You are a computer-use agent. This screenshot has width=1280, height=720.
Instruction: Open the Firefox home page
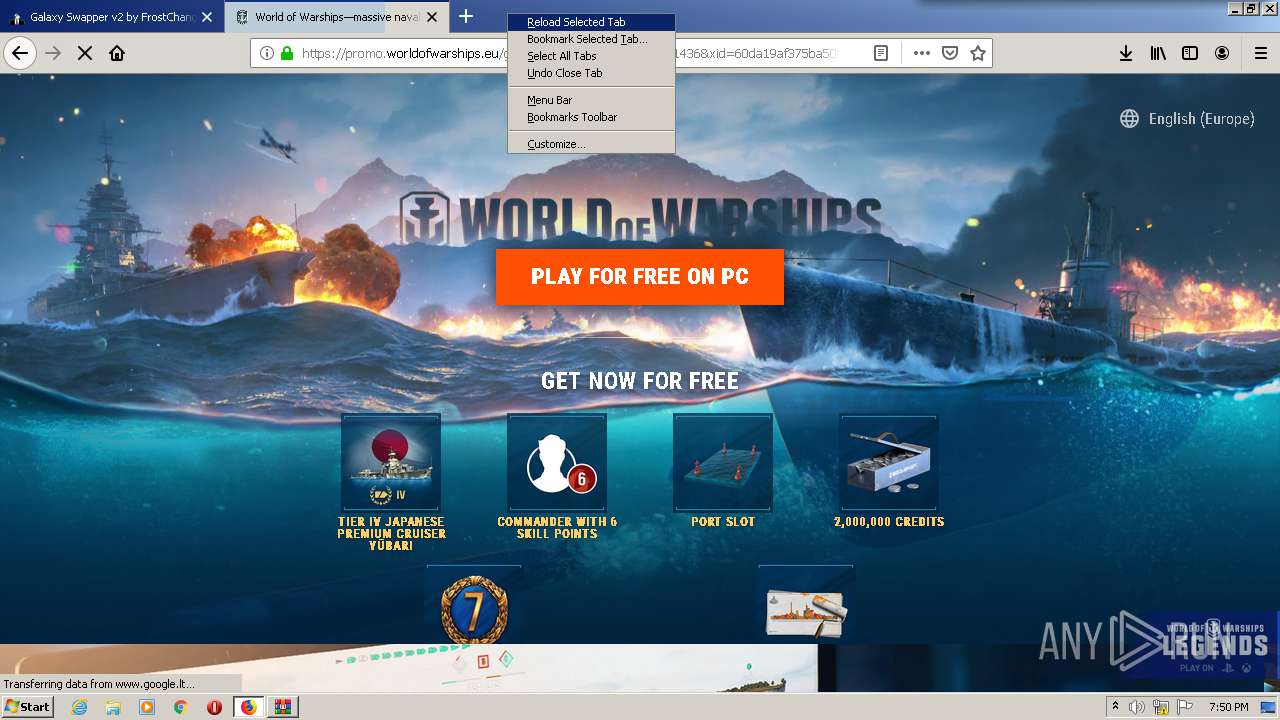click(117, 53)
